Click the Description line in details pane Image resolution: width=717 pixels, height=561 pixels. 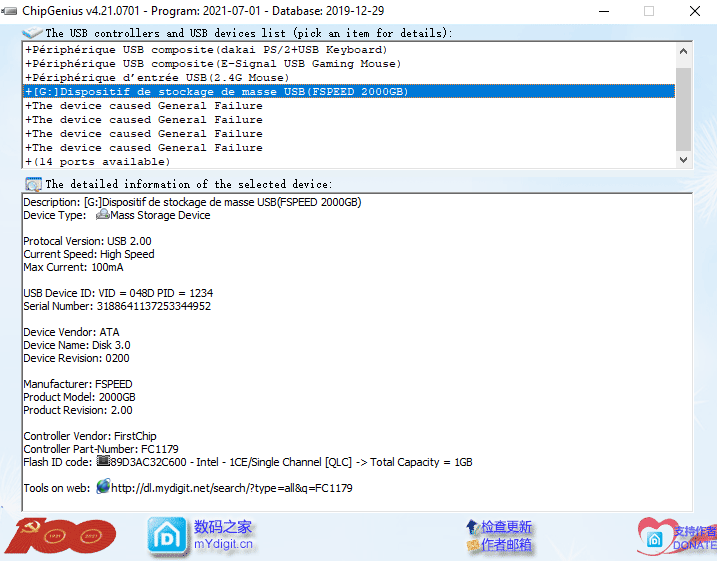tap(192, 202)
